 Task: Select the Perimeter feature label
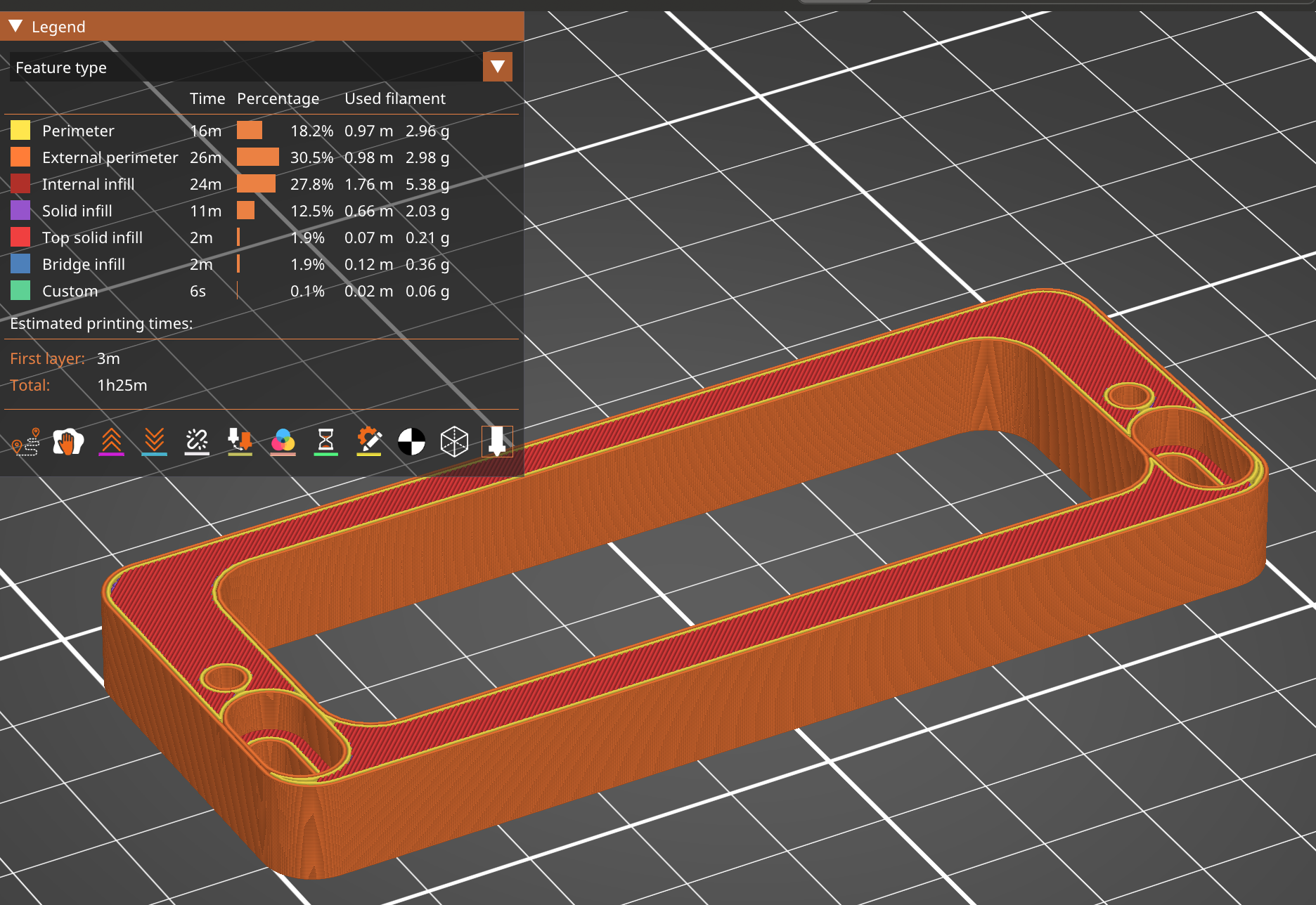coord(78,131)
